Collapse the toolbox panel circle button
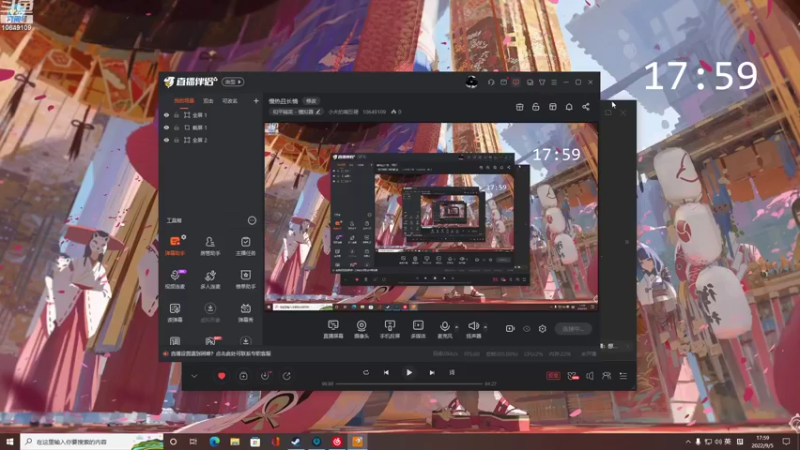The image size is (800, 450). tap(252, 220)
